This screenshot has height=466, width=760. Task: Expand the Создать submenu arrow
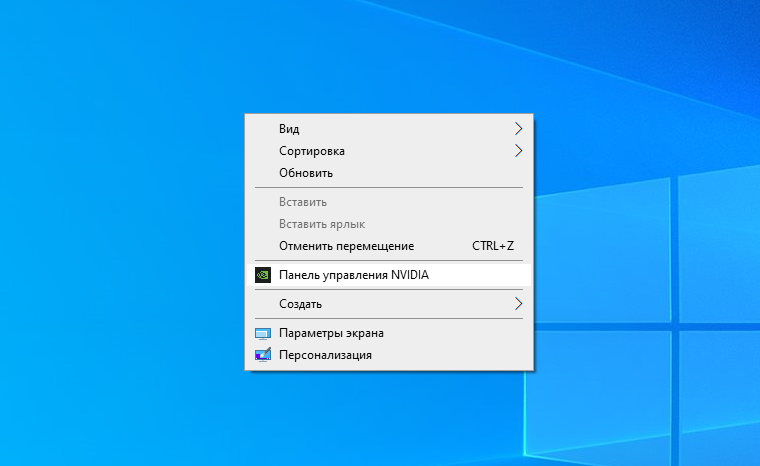[x=518, y=304]
